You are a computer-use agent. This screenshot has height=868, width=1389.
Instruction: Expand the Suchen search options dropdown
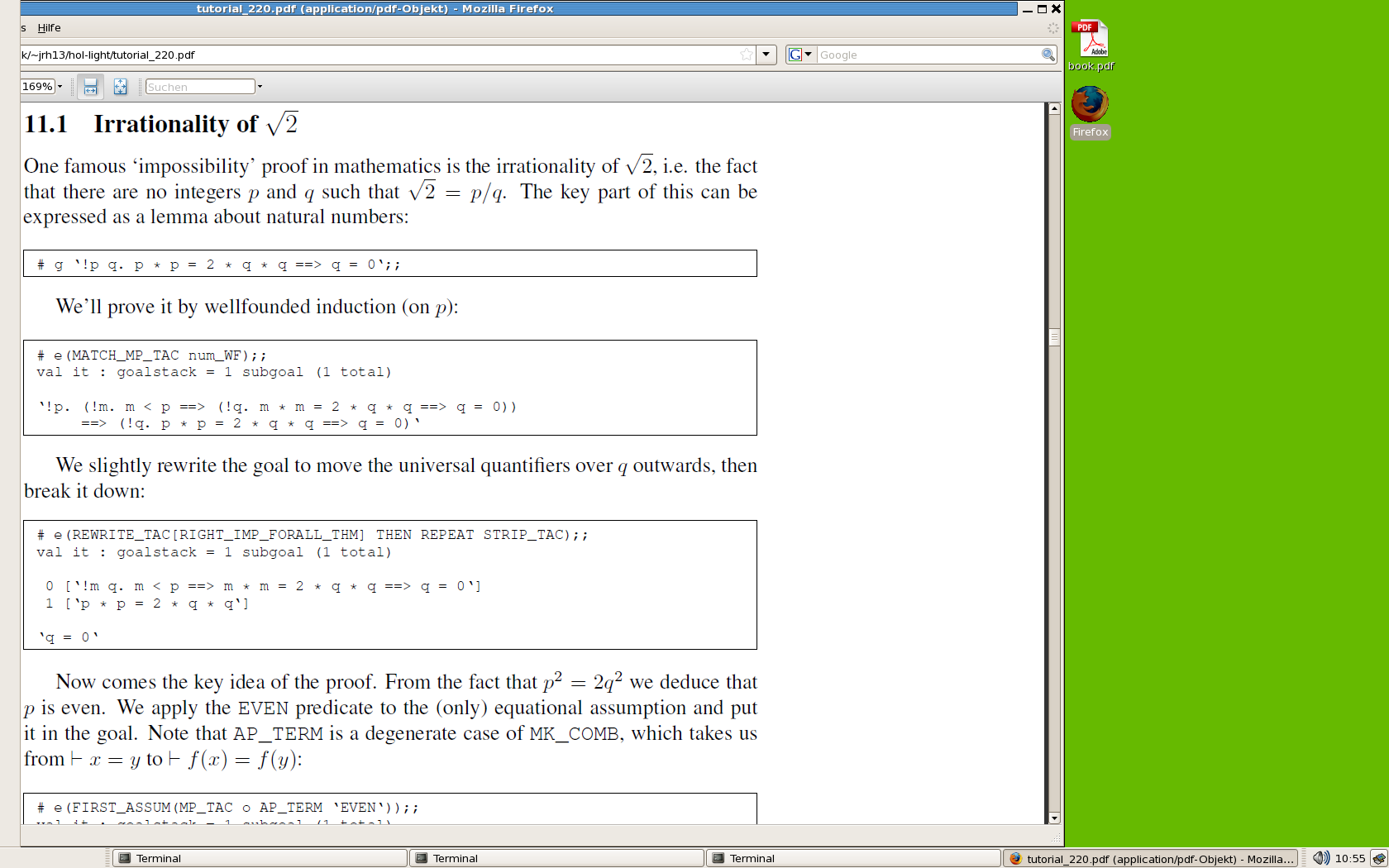(260, 87)
